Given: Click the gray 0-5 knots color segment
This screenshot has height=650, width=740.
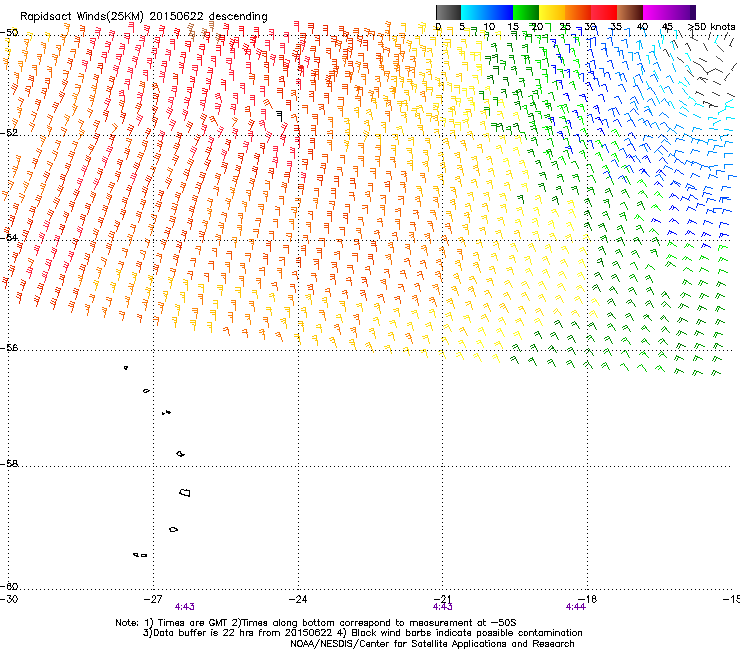Looking at the screenshot, I should [x=449, y=12].
